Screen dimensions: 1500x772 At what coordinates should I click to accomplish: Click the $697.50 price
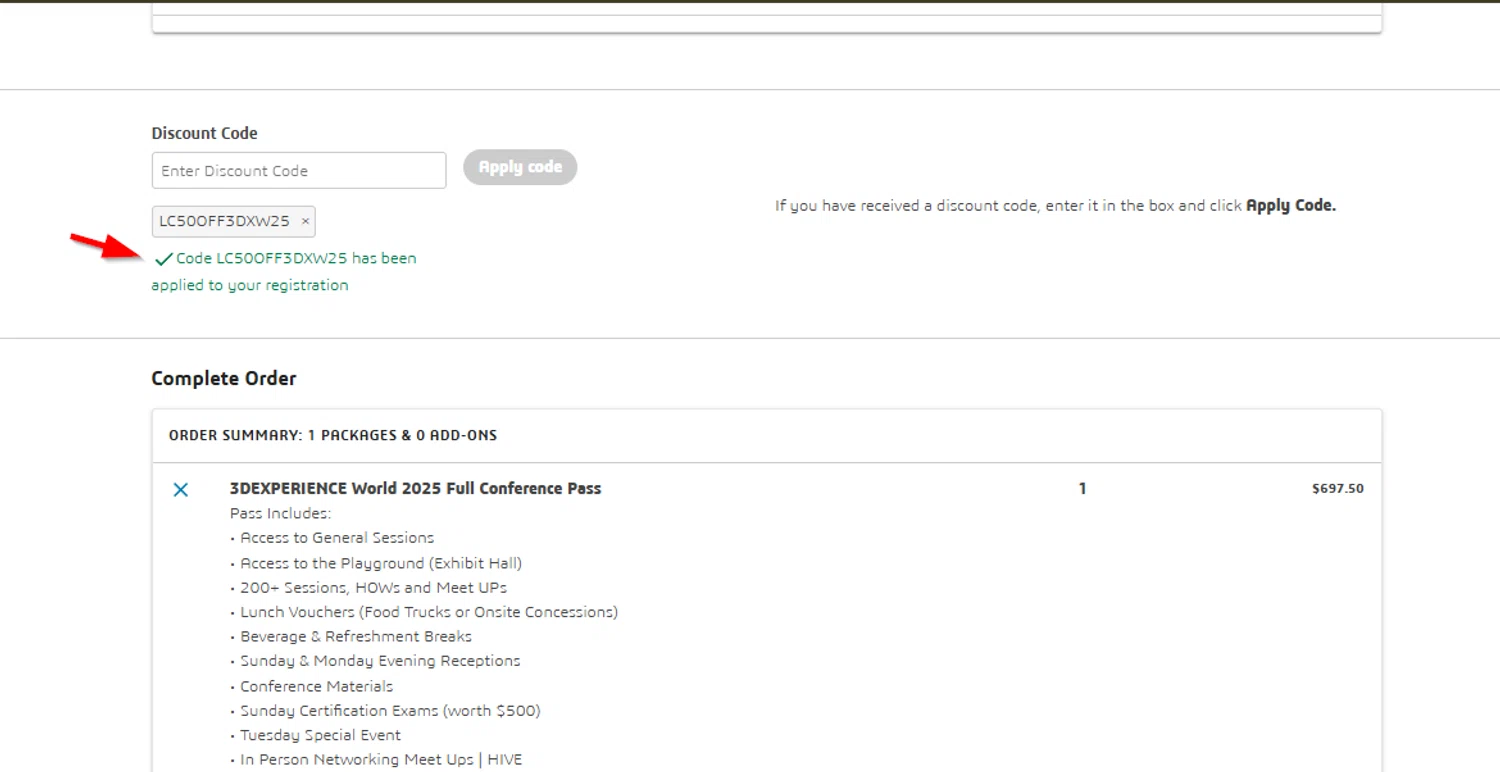pos(1338,489)
